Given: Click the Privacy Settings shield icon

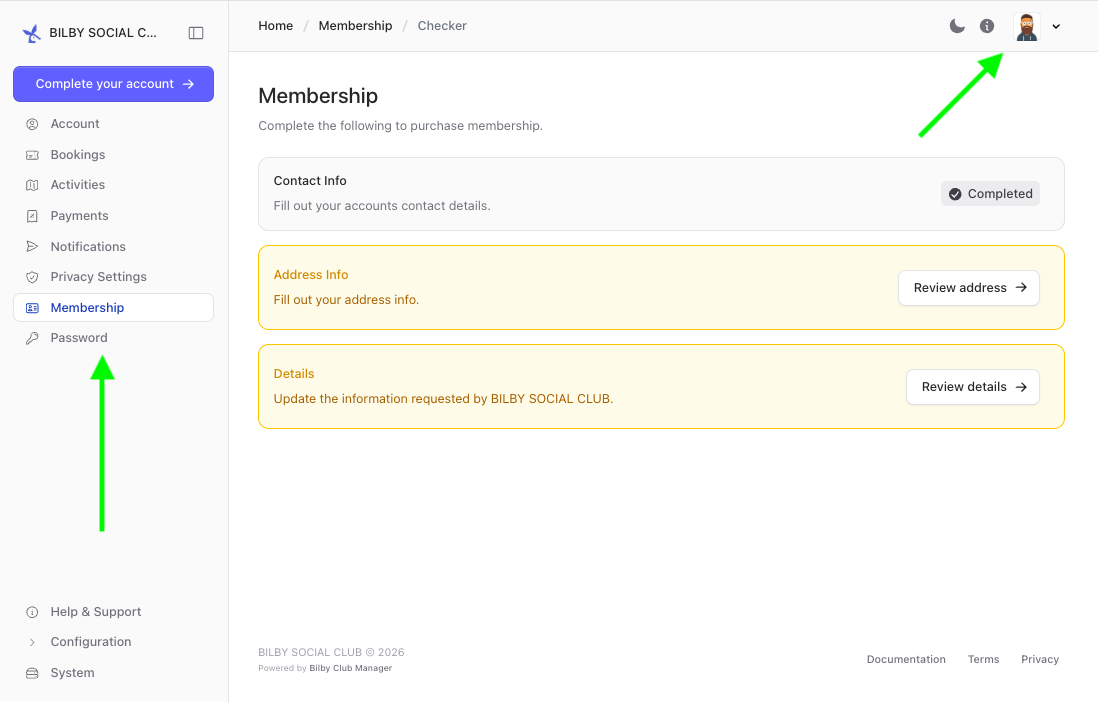Looking at the screenshot, I should click(x=32, y=277).
